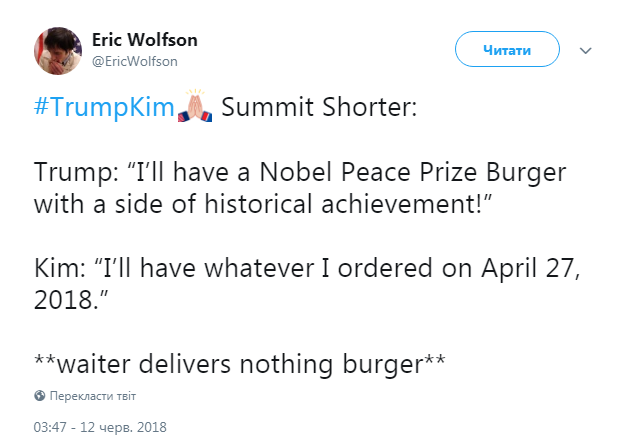
Task: Click the Читати follow button
Action: coord(507,49)
